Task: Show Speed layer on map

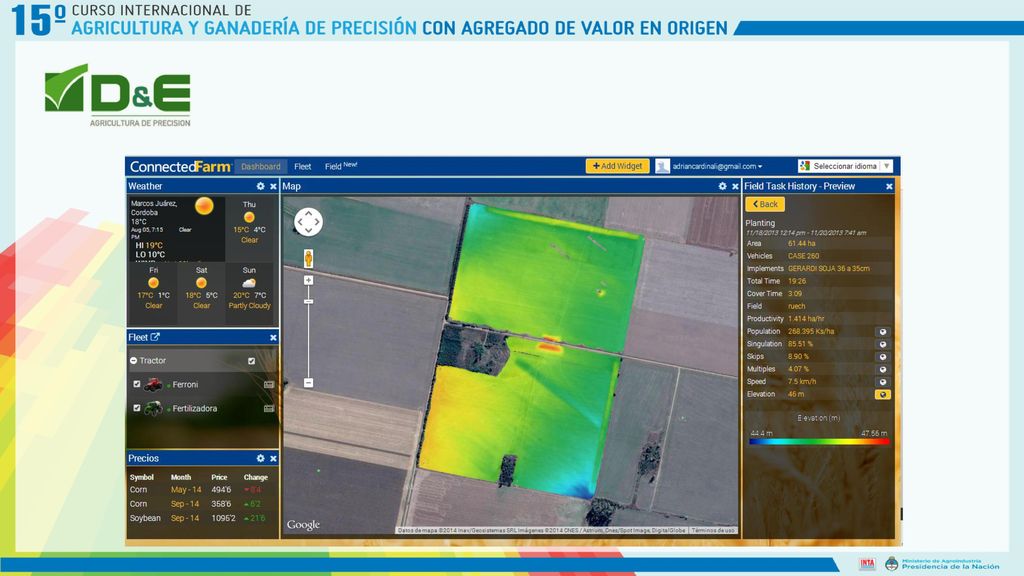Action: 882,382
